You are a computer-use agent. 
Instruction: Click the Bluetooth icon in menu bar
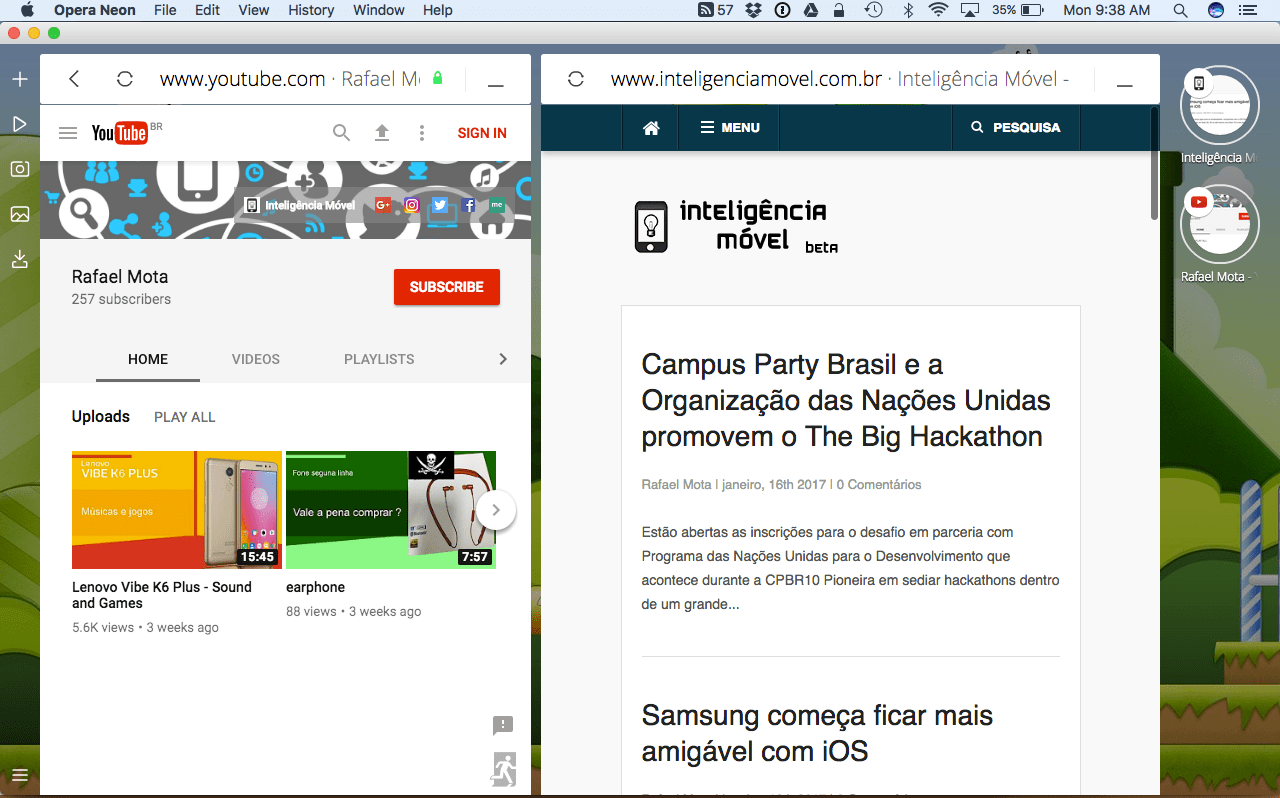[x=909, y=10]
